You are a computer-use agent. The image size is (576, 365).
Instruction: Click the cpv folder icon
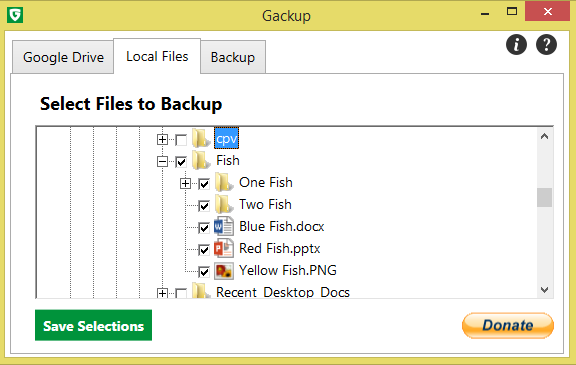201,138
